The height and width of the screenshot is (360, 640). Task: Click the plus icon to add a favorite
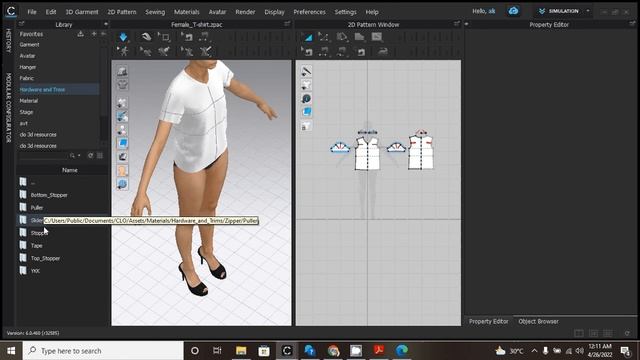coord(94,34)
